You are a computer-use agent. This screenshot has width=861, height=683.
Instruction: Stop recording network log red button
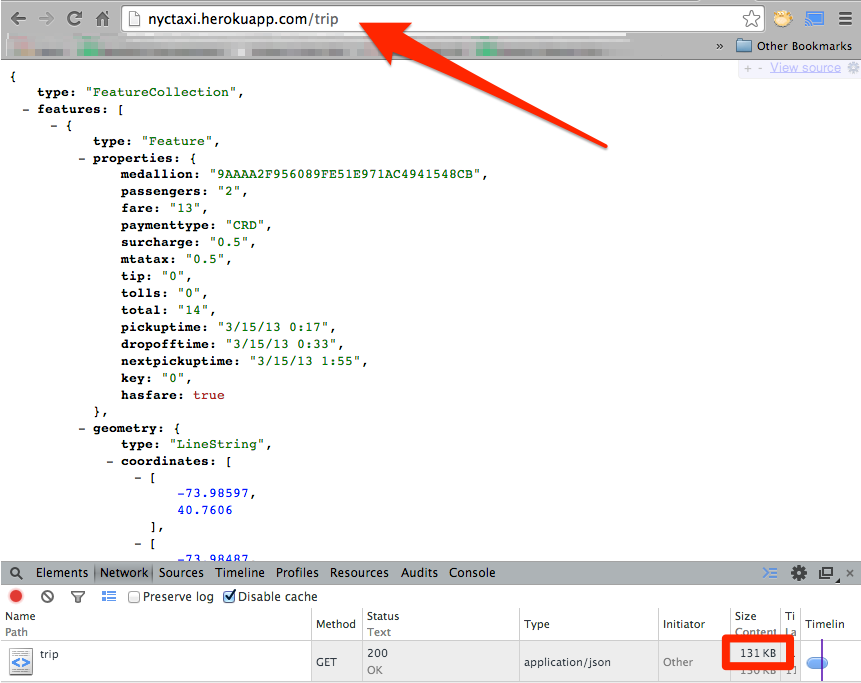(x=16, y=596)
